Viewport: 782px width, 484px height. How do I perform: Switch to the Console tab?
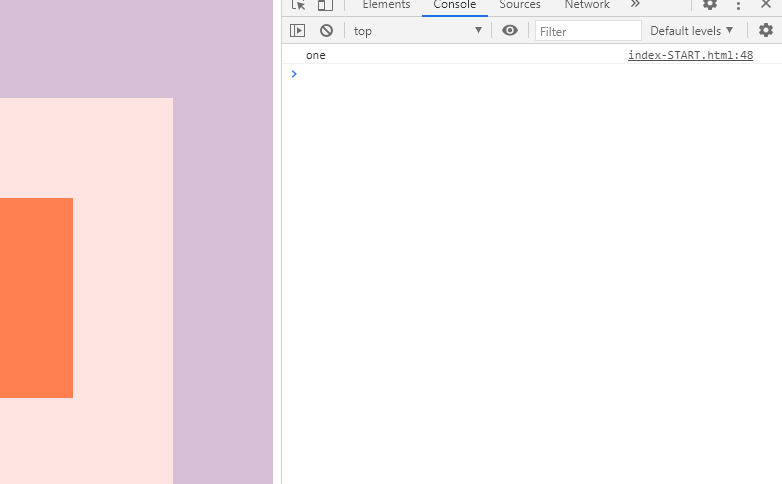click(454, 5)
